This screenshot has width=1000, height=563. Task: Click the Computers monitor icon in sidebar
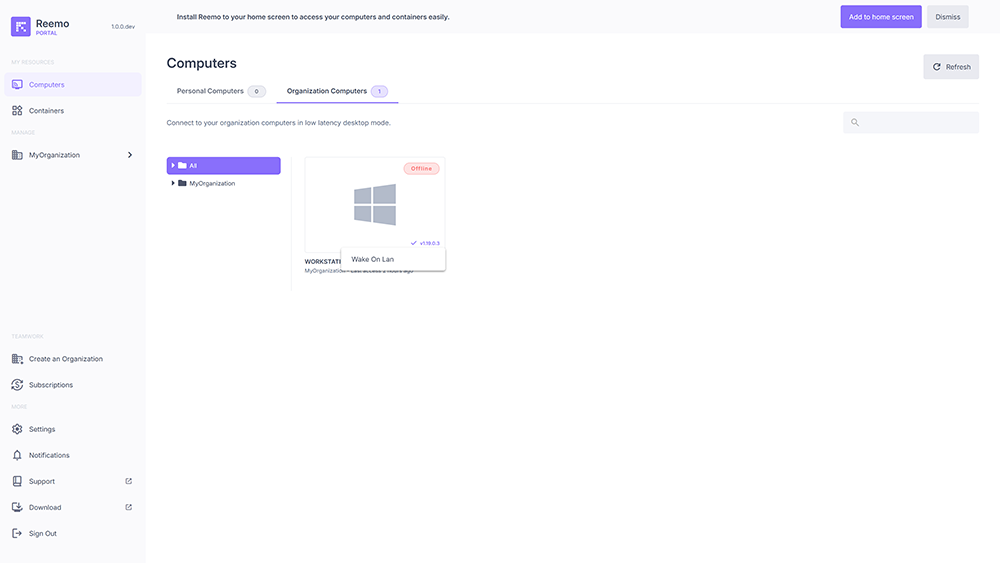(17, 85)
